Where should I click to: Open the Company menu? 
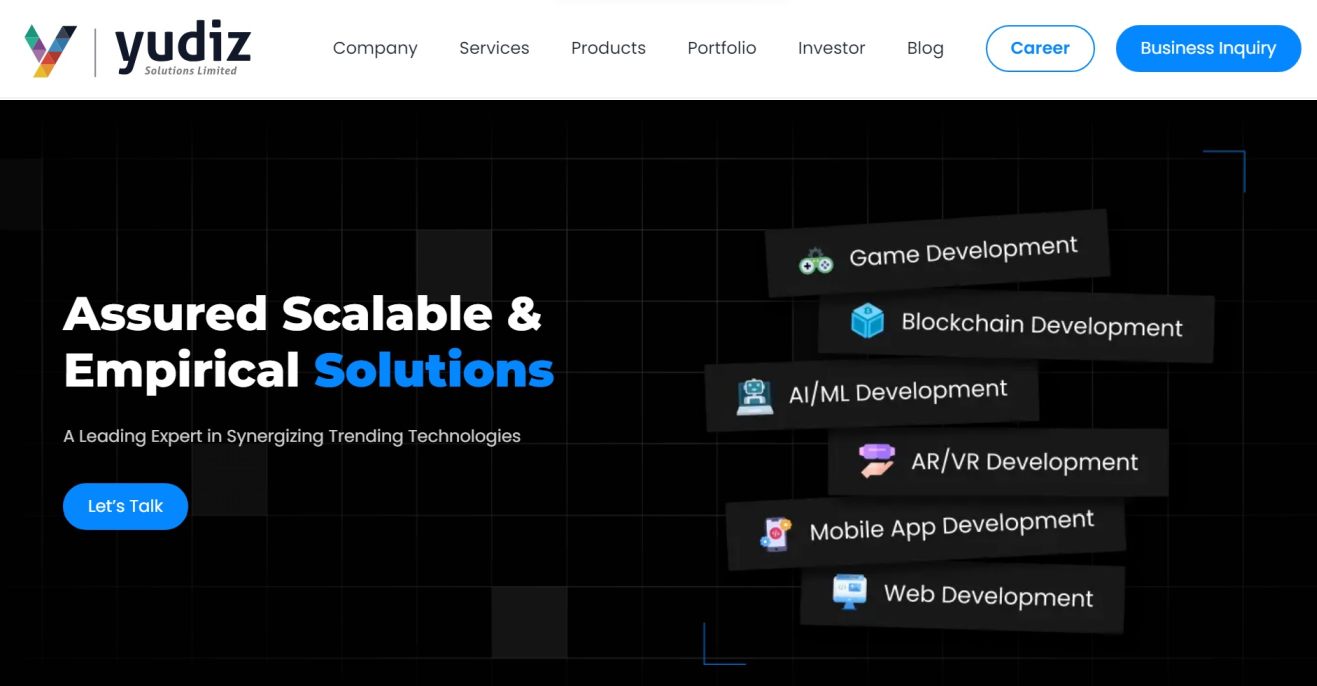tap(375, 48)
